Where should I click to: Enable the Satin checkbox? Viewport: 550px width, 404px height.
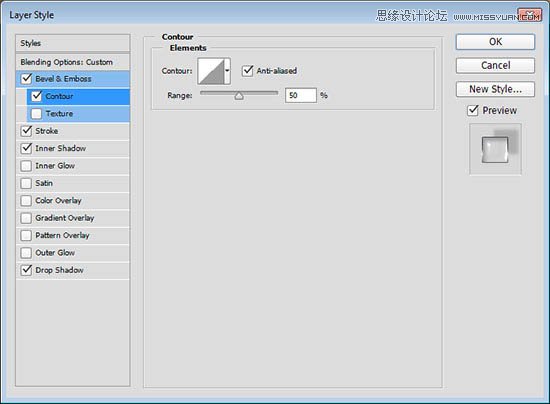click(x=26, y=183)
